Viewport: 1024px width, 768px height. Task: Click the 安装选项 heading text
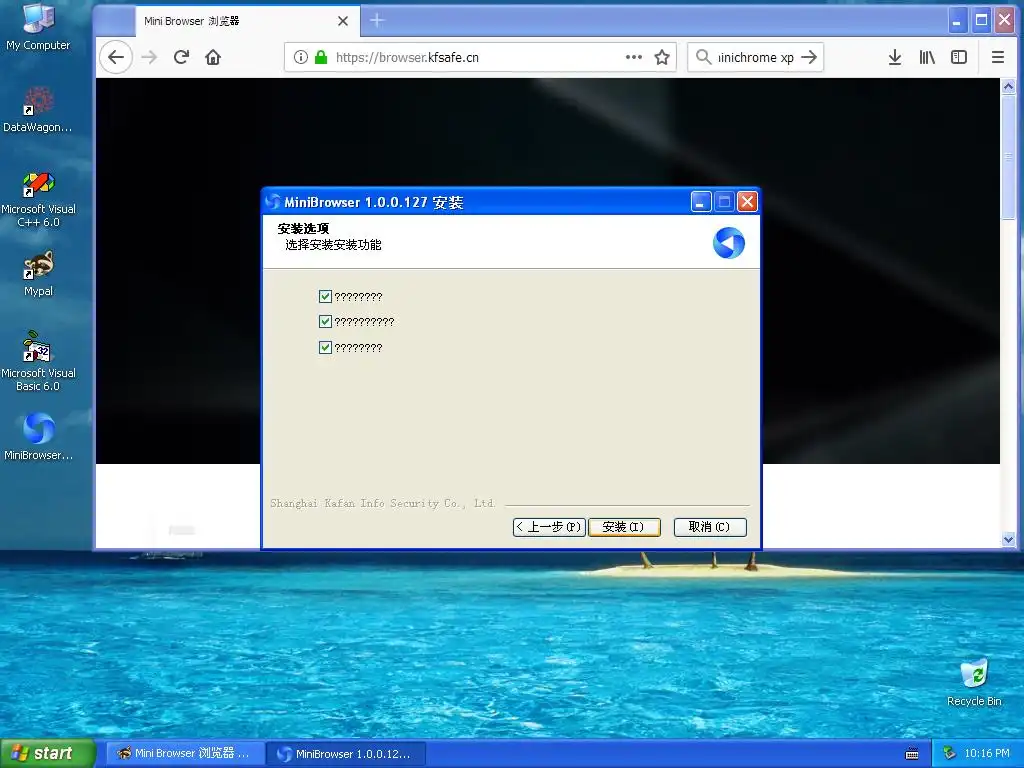[x=303, y=229]
